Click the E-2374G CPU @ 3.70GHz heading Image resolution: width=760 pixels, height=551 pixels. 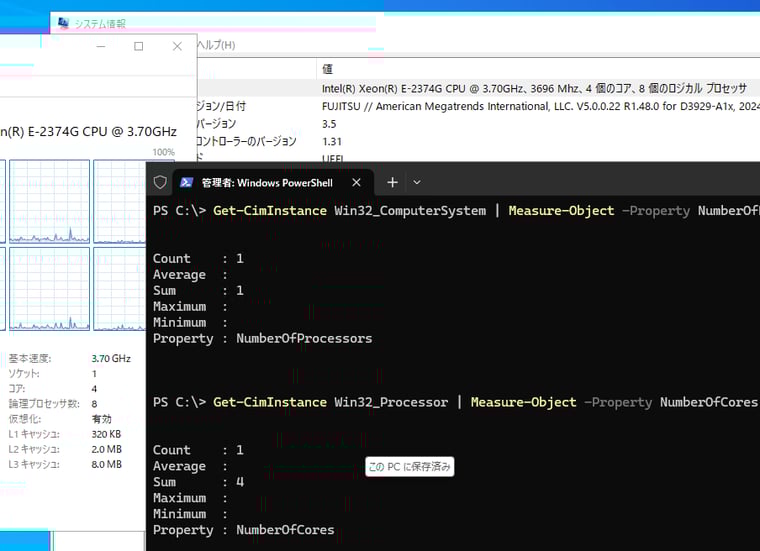click(x=88, y=132)
